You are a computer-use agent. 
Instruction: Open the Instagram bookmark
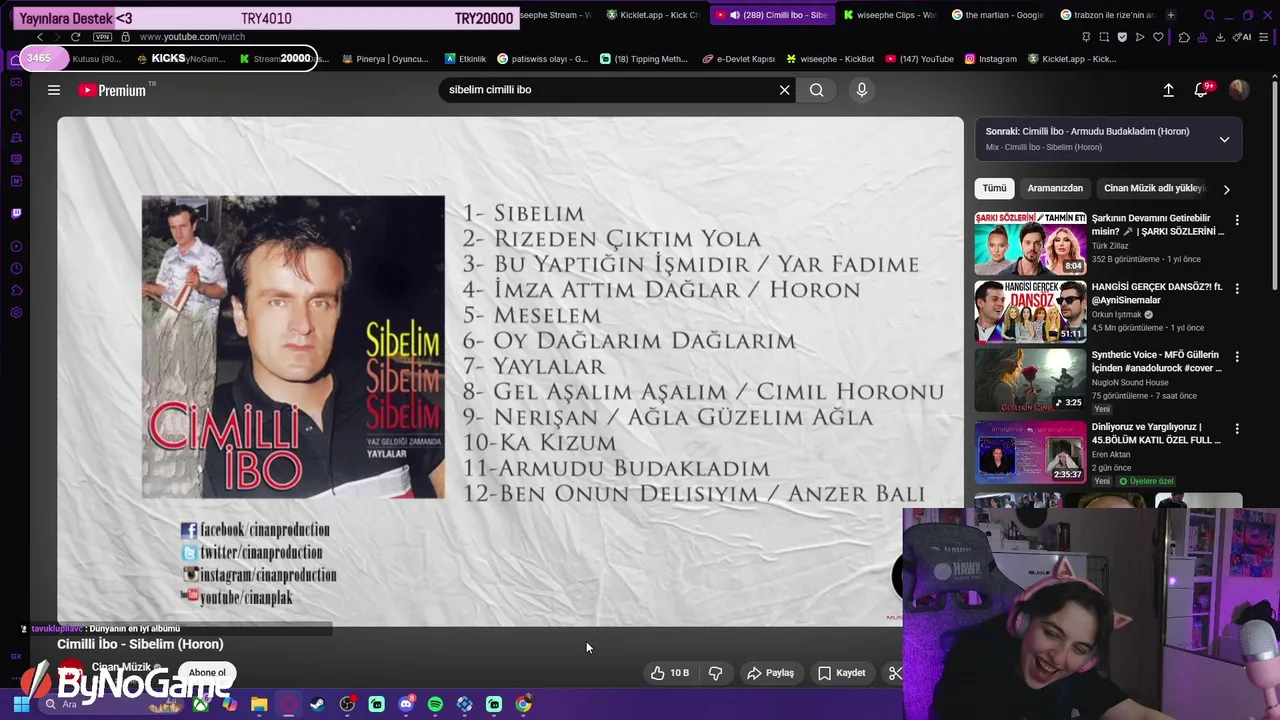coord(990,59)
